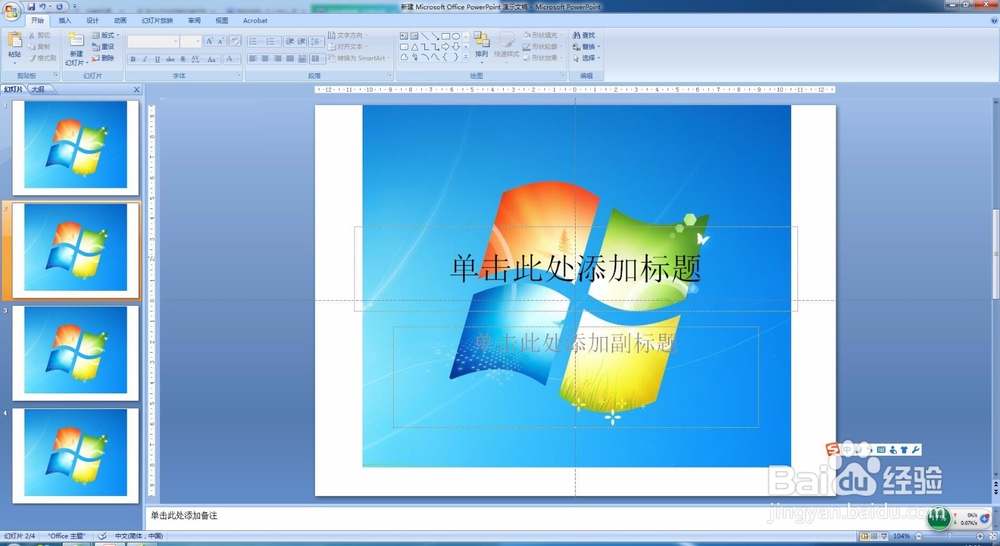Toggle text shadow

(183, 59)
